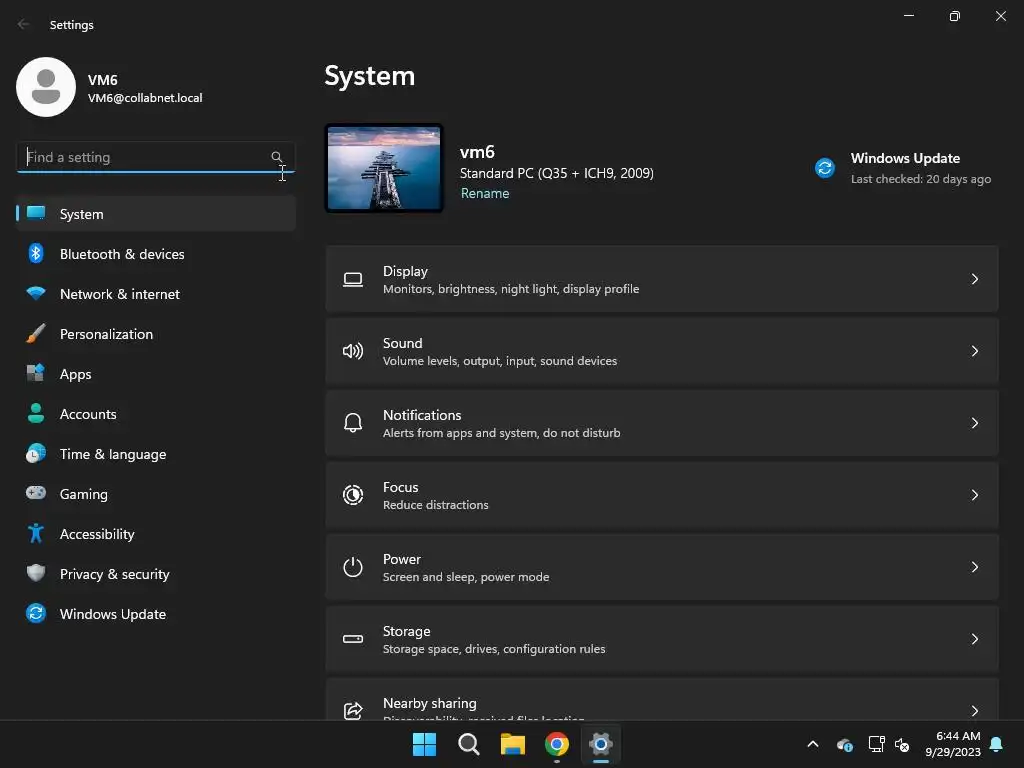
Task: Expand Nearby sharing chevron
Action: 974,711
